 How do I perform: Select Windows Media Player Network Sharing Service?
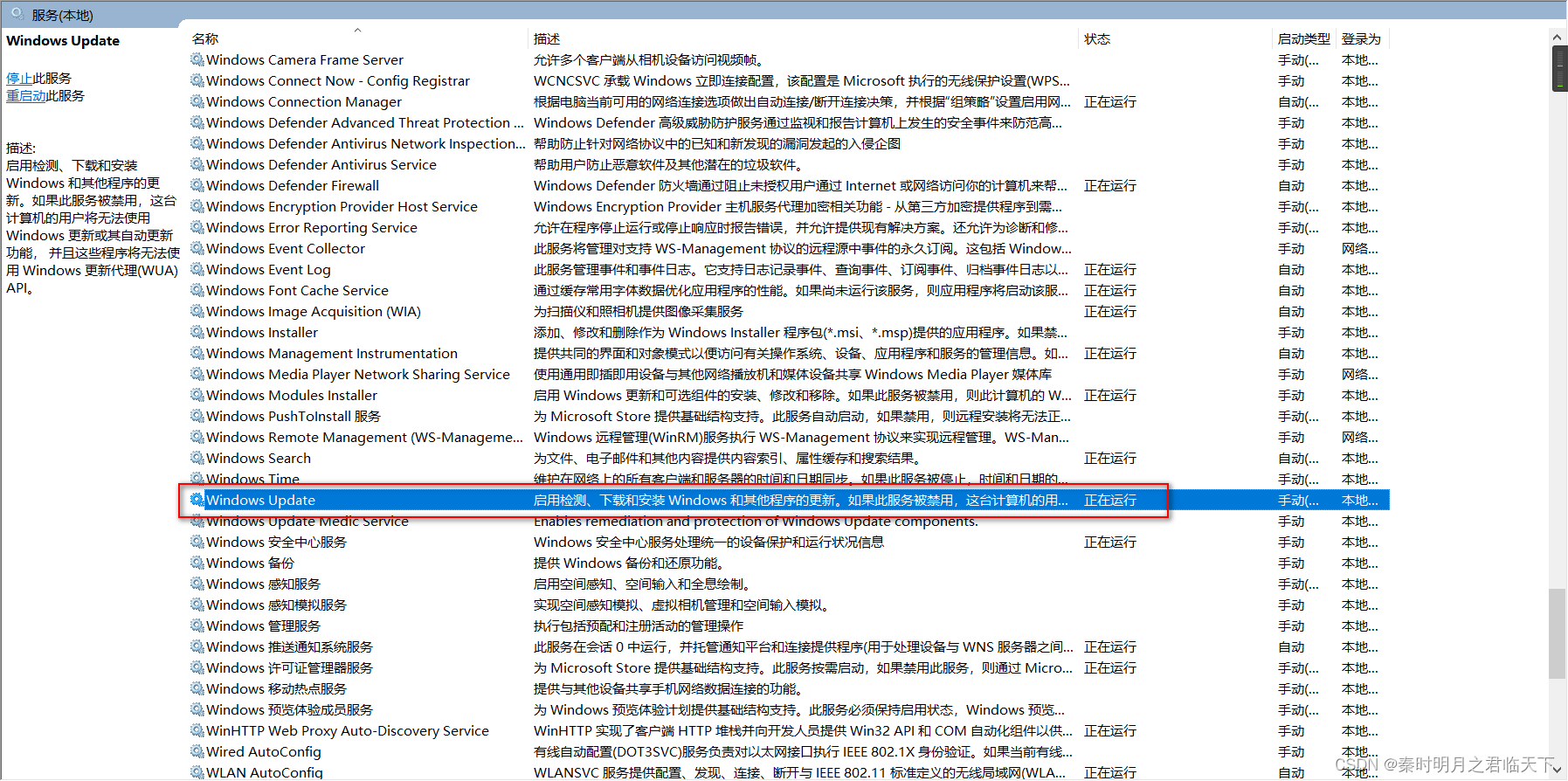point(357,375)
